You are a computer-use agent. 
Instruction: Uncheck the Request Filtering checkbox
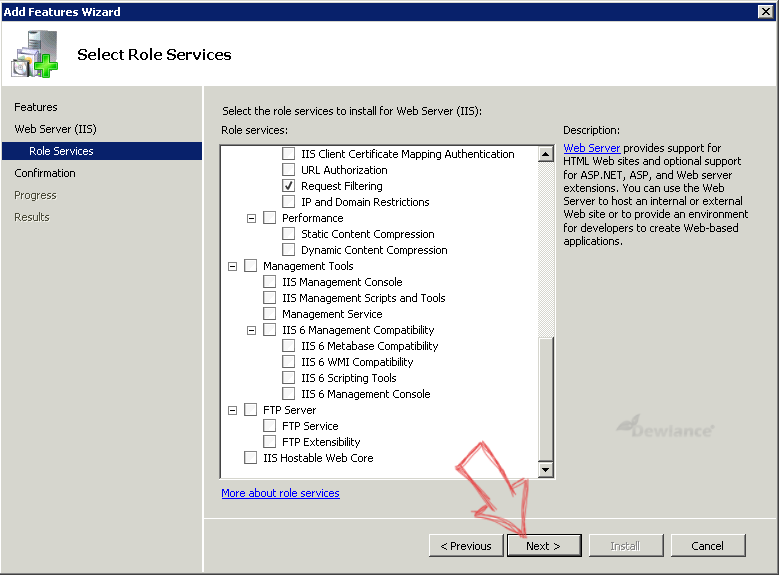pos(288,185)
